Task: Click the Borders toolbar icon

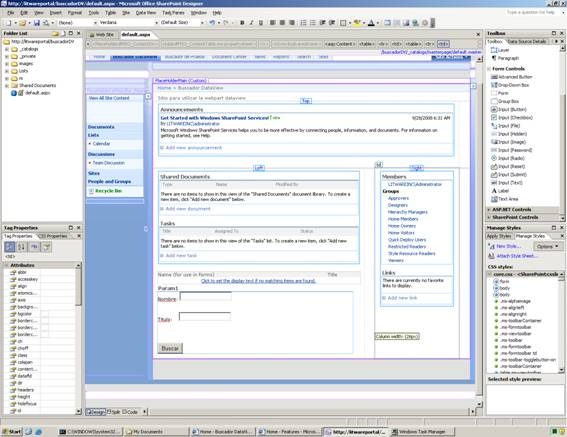Action: [x=343, y=23]
